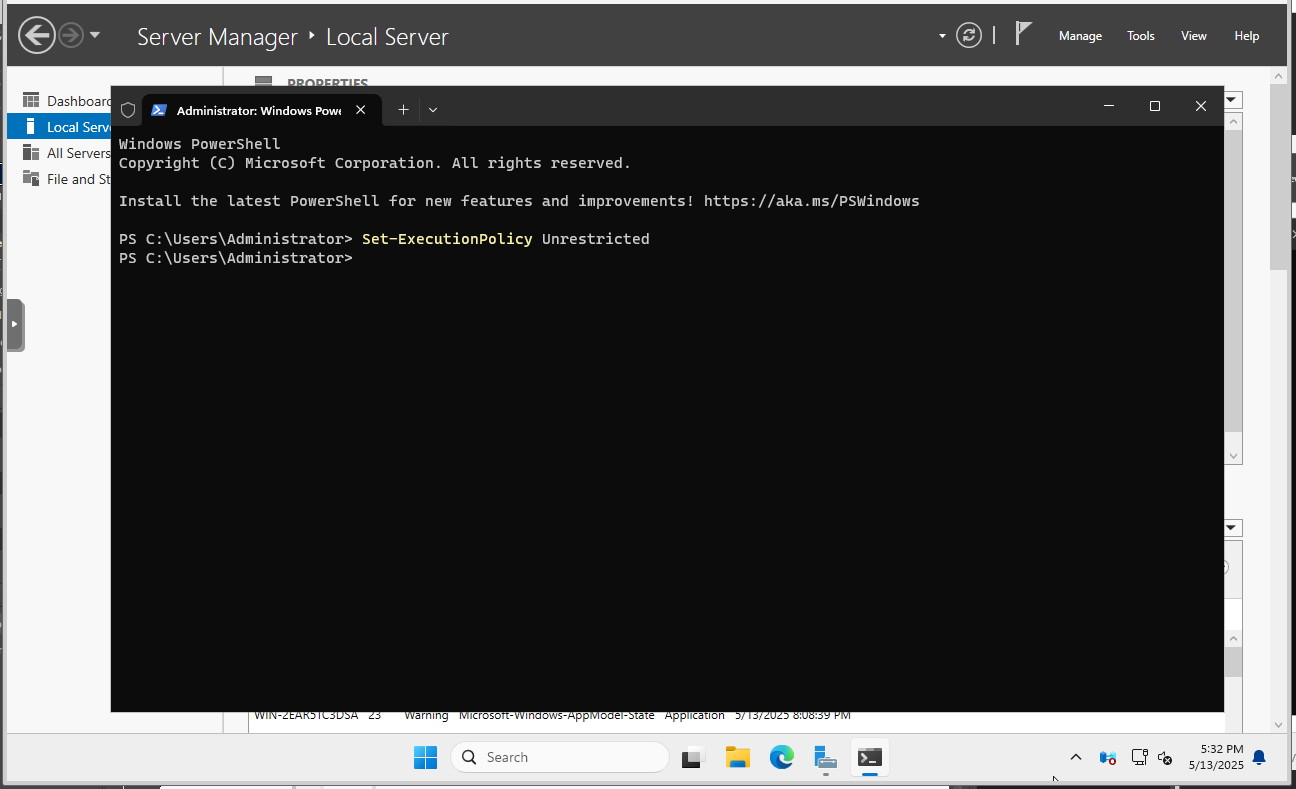Open the Server Manager tasks dropdown arrow
1296x789 pixels.
941,34
